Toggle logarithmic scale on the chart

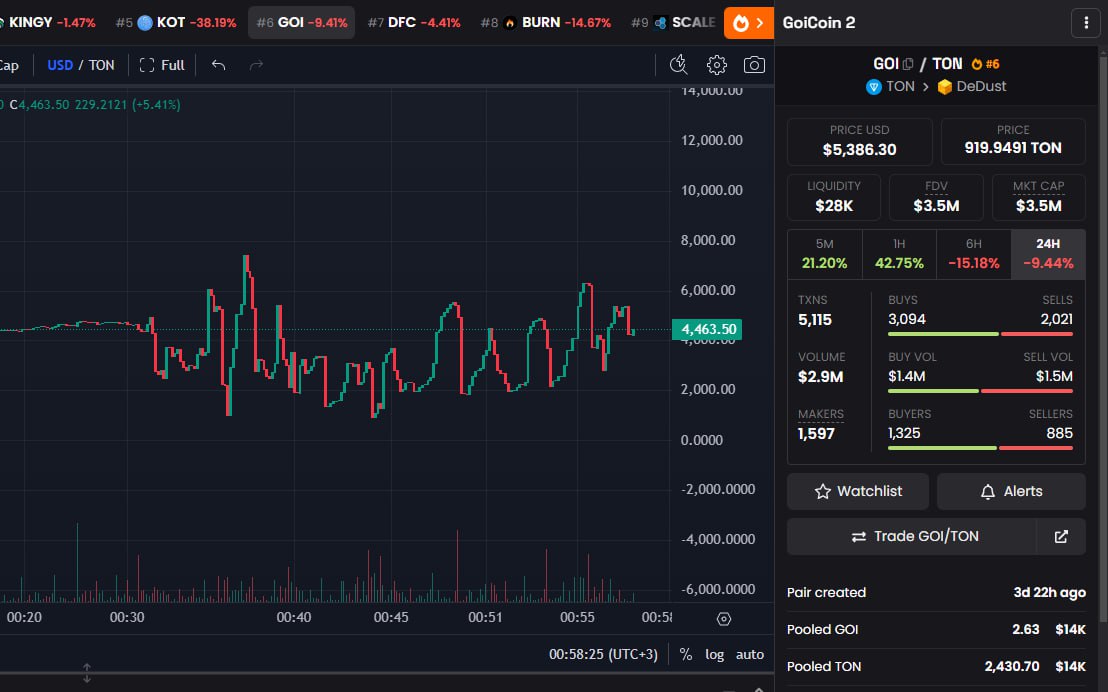[x=714, y=654]
